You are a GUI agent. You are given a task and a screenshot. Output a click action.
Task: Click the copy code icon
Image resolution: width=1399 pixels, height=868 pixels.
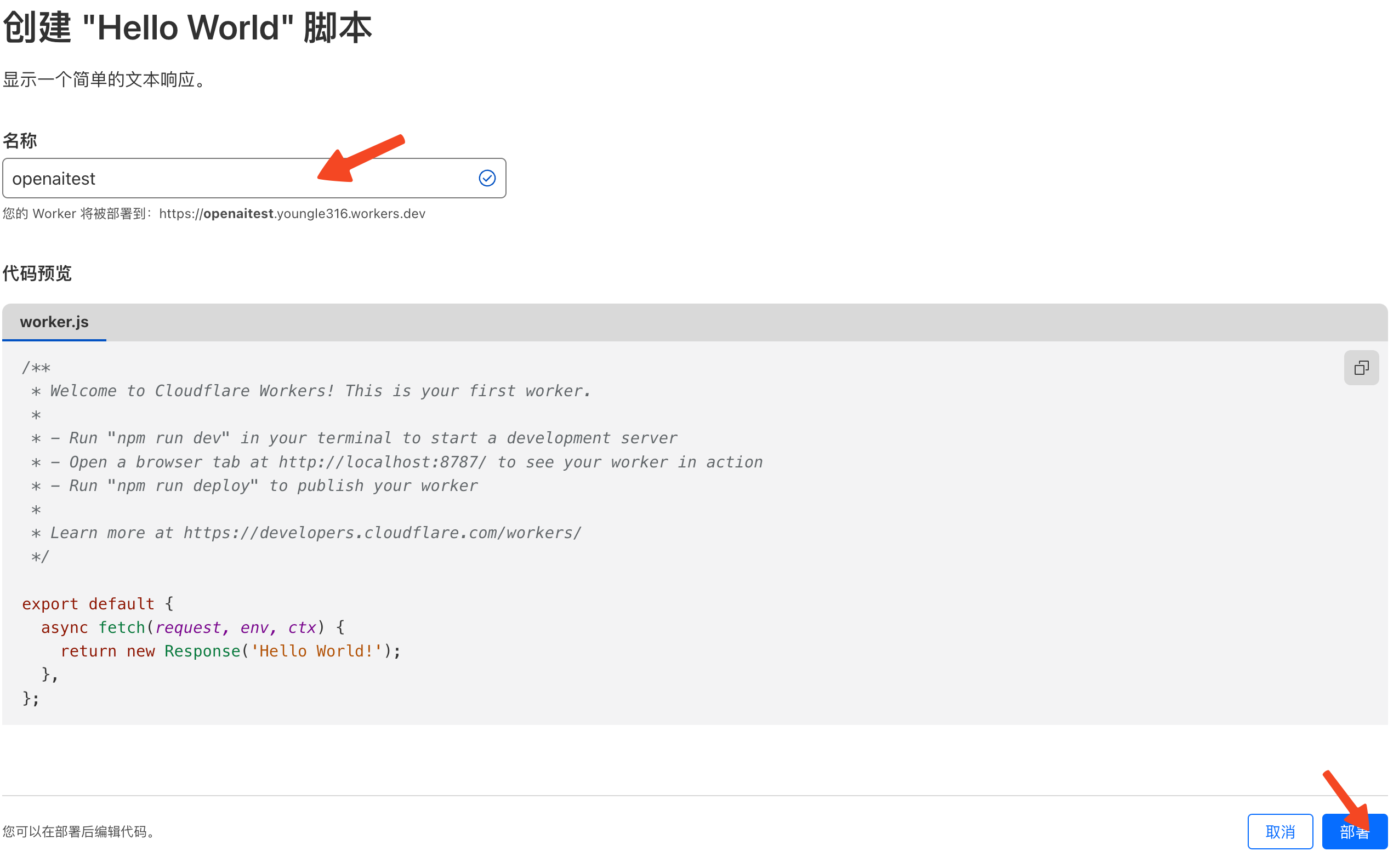[x=1361, y=367]
